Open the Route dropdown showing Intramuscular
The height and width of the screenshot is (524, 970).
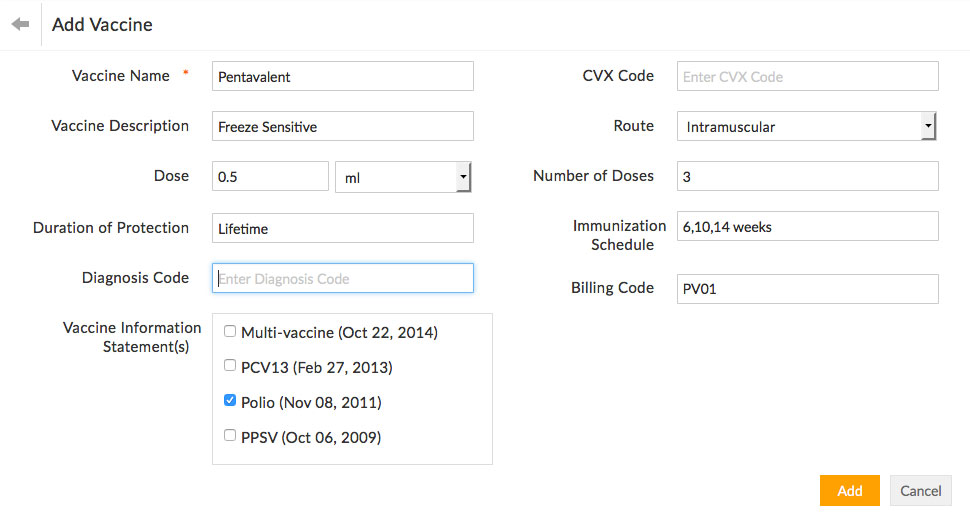coord(806,126)
